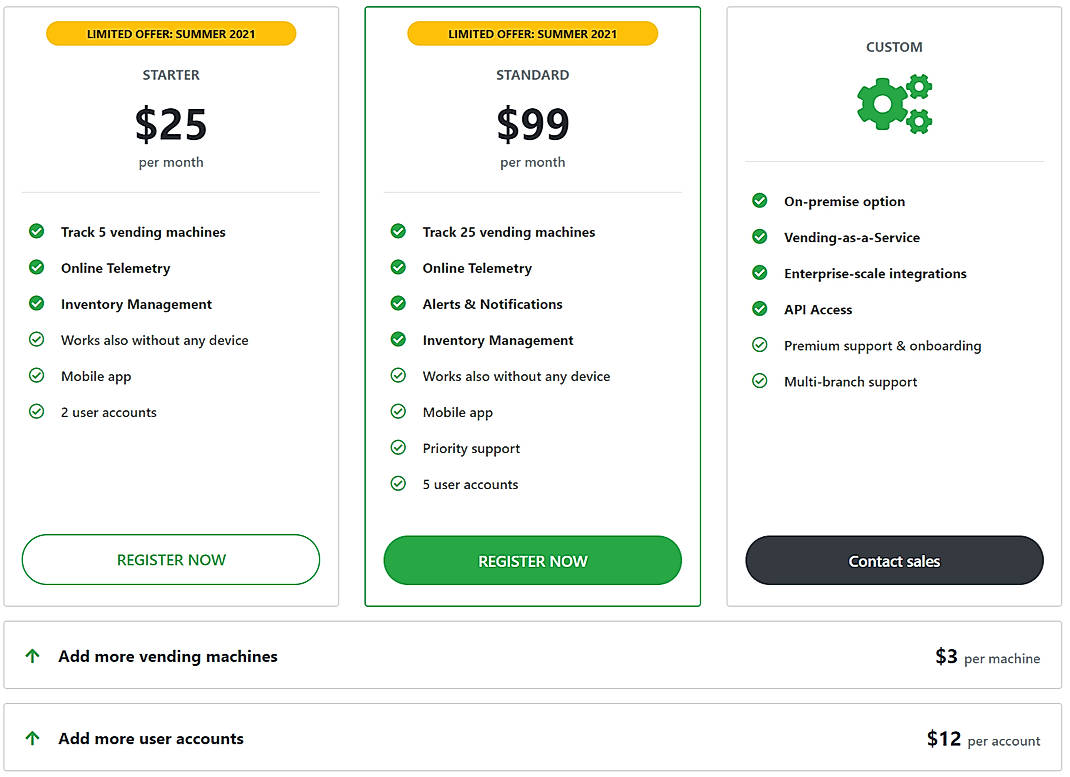Click REGISTER NOW under the Starter plan
This screenshot has width=1070, height=777.
tap(170, 559)
